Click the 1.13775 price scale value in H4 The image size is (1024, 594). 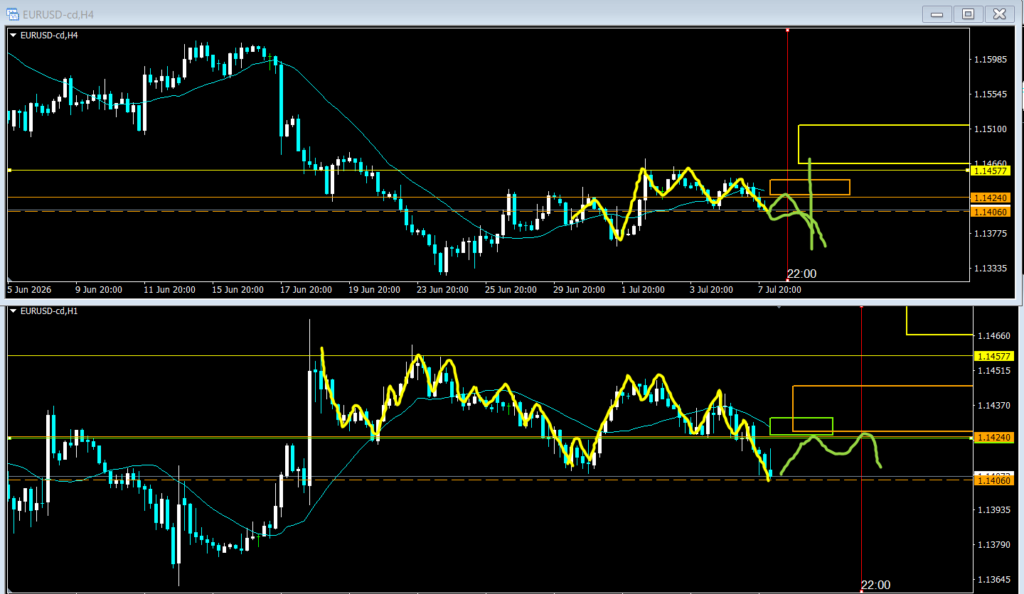coord(991,234)
